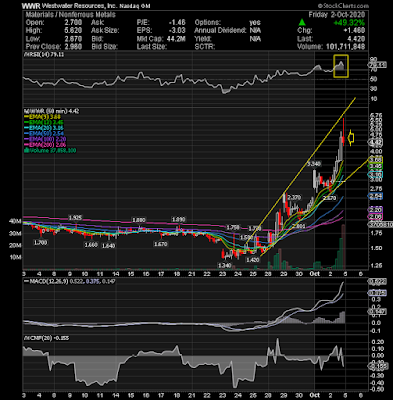Click the StockCharts.com label at top right

[x=343, y=6]
